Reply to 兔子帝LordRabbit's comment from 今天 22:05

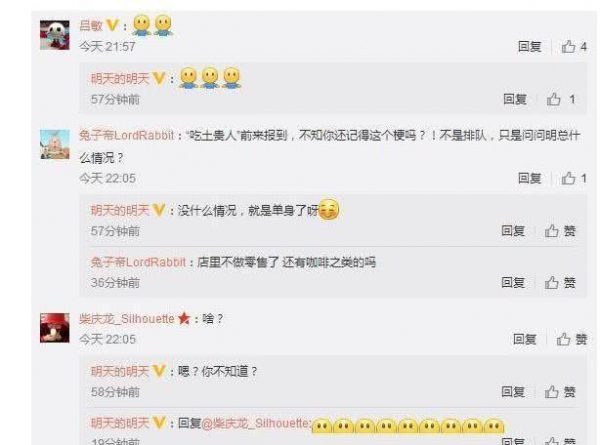click(x=530, y=178)
